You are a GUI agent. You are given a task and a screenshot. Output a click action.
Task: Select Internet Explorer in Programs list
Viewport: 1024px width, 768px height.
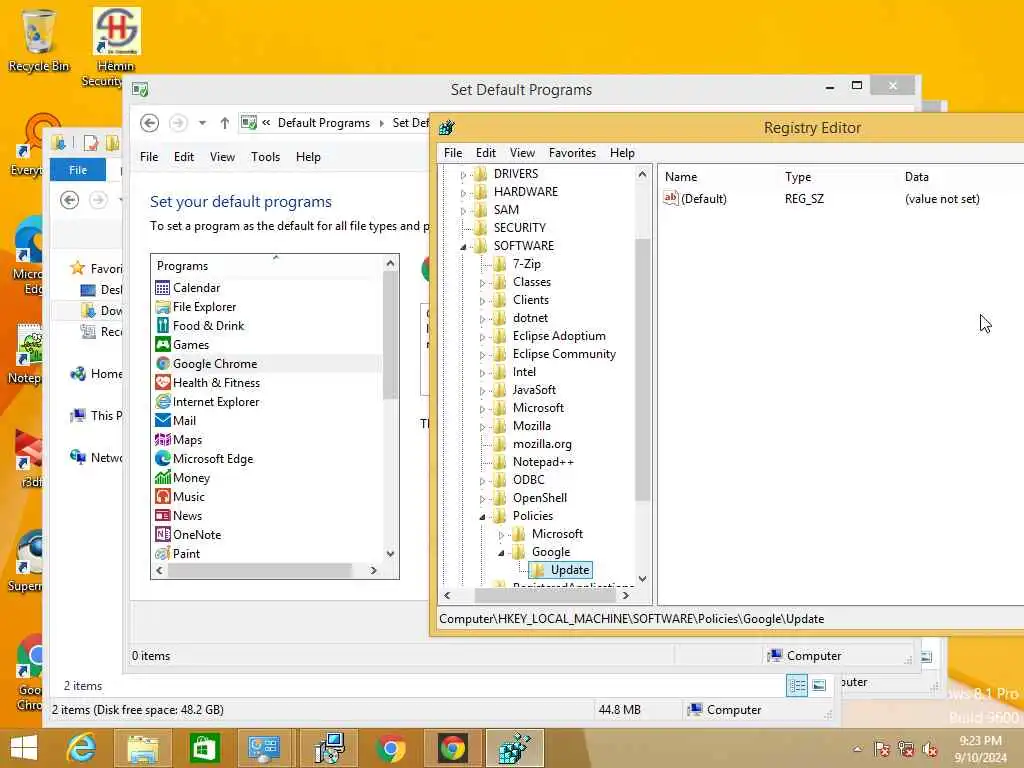pos(216,402)
